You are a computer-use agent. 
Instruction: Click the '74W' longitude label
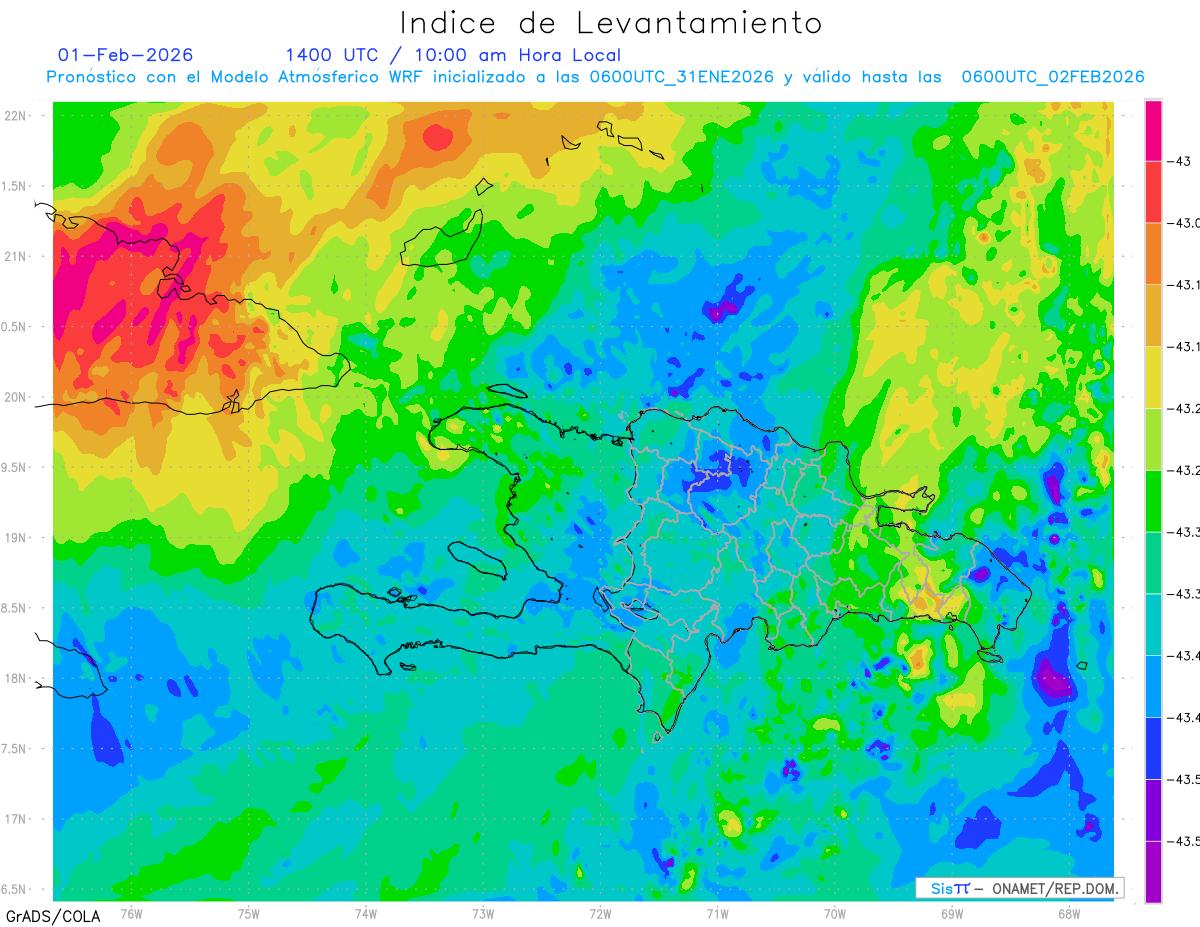pyautogui.click(x=366, y=913)
